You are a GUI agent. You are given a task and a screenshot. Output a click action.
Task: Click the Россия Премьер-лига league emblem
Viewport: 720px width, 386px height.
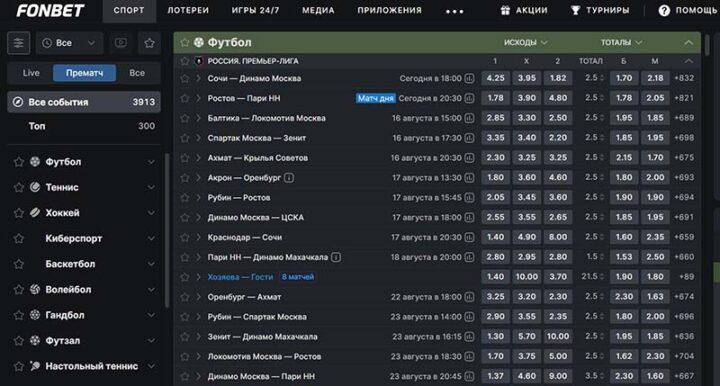(x=199, y=61)
